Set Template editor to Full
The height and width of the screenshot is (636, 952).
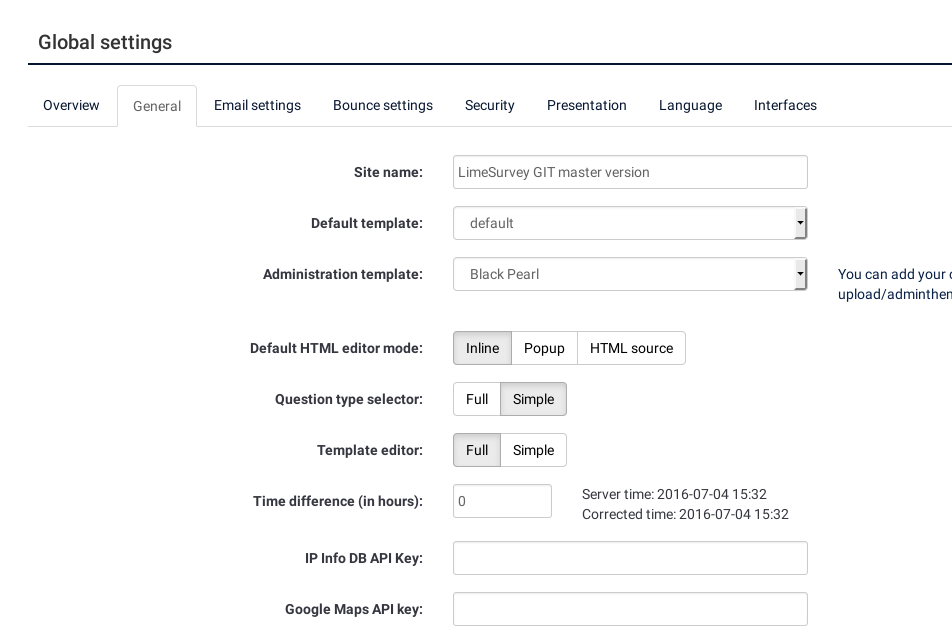tap(477, 450)
